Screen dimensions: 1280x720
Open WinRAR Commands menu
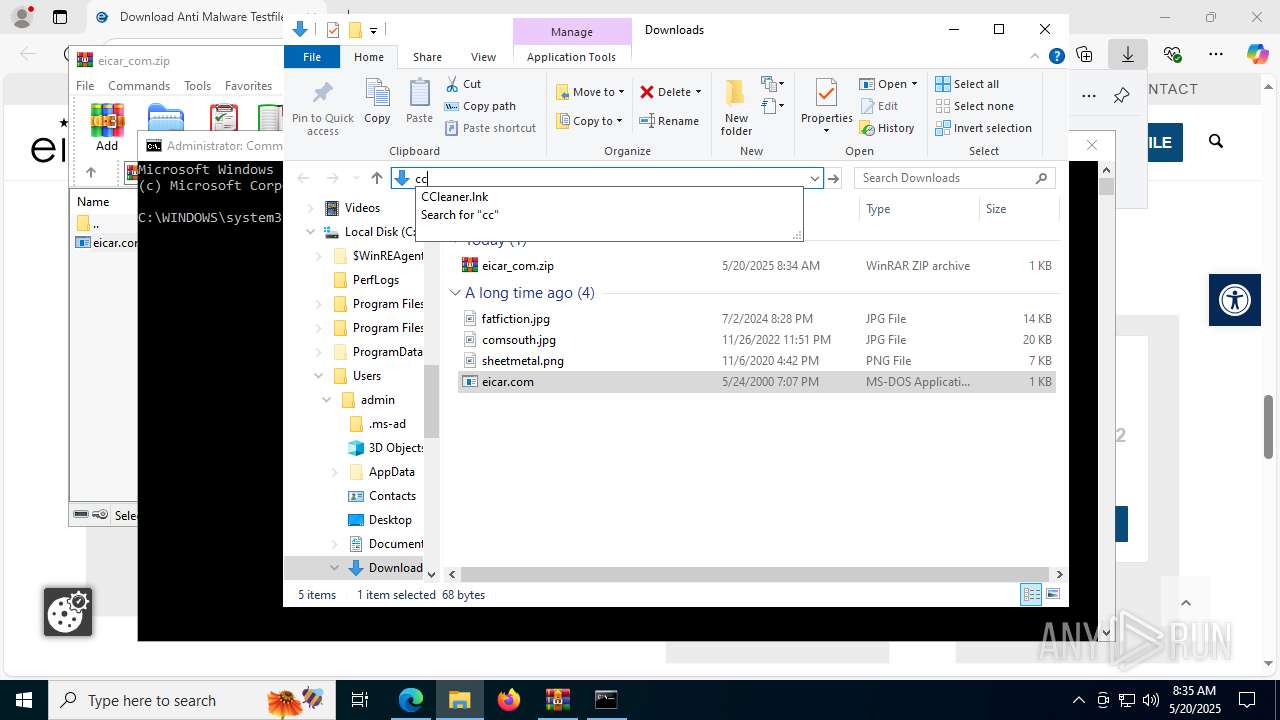(x=139, y=86)
